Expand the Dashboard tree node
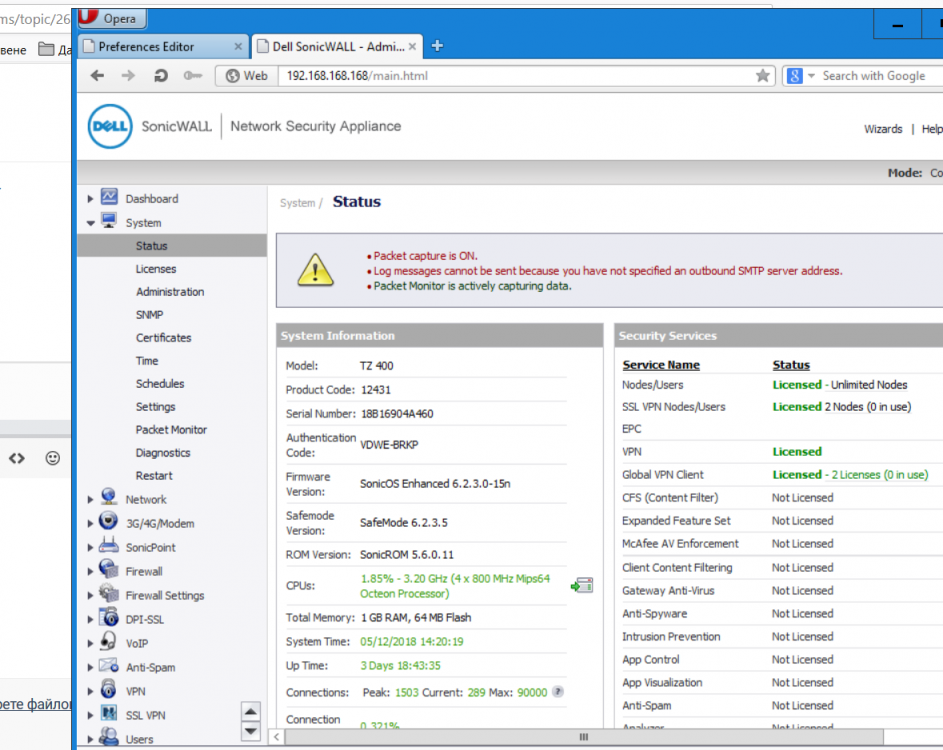This screenshot has height=750, width=943. 90,198
